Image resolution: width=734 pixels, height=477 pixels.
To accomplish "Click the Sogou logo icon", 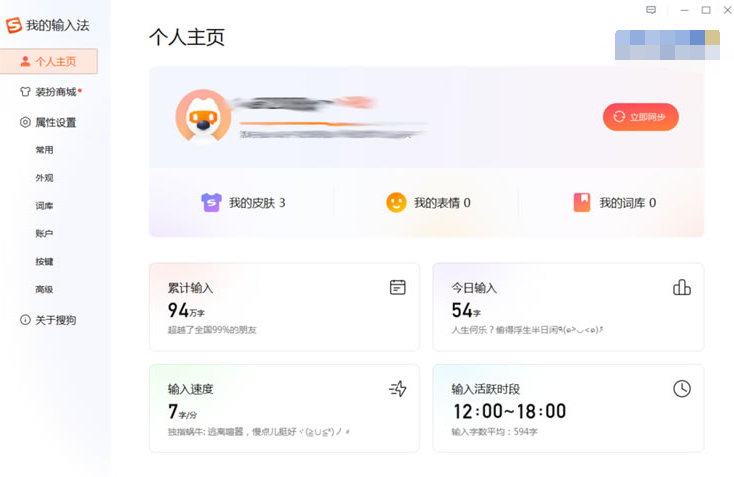I will point(14,25).
